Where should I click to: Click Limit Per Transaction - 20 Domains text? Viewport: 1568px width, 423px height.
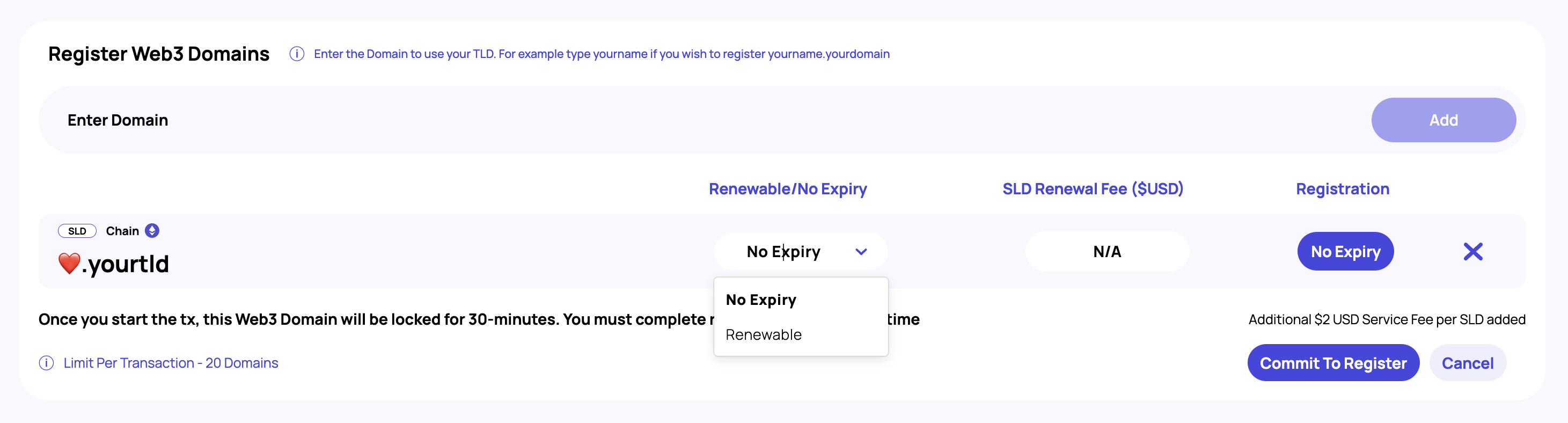(171, 363)
